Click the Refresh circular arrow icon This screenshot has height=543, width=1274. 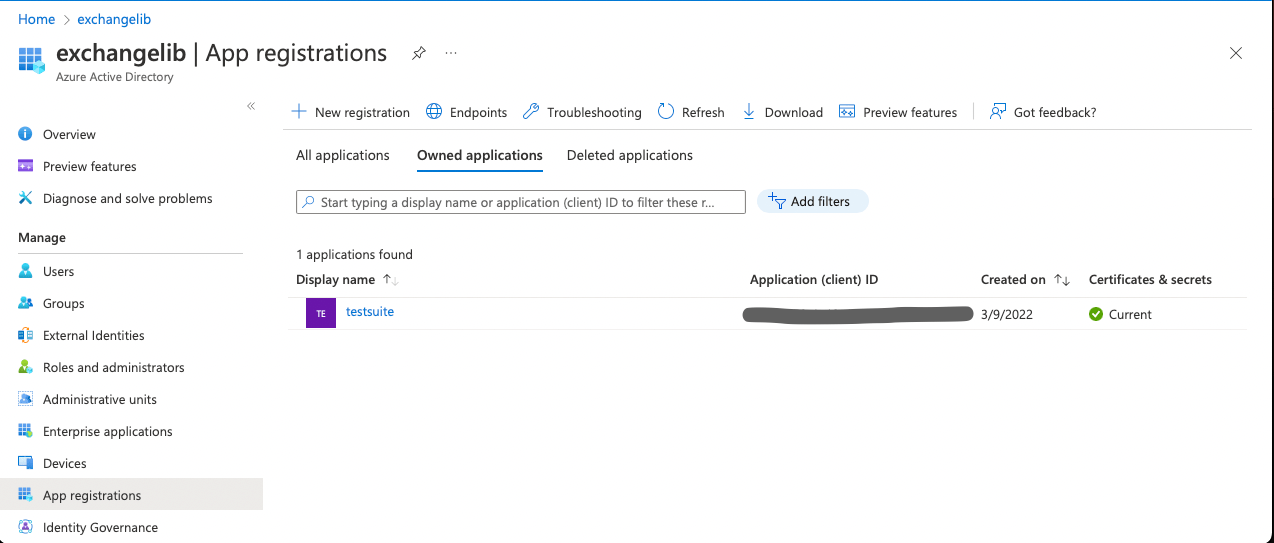tap(666, 112)
